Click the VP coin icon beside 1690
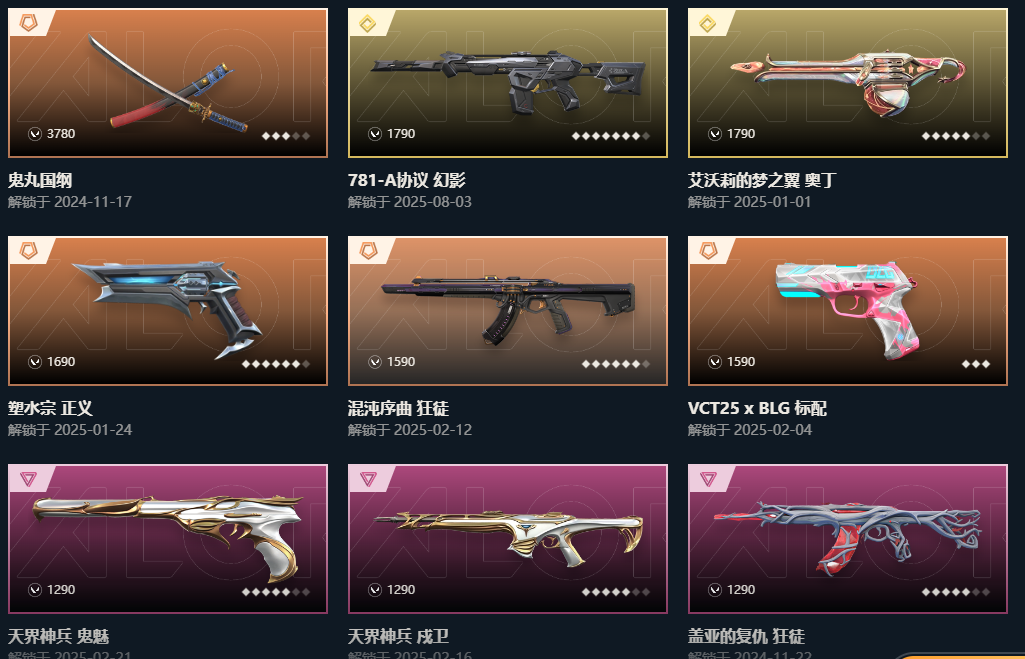 [35, 362]
